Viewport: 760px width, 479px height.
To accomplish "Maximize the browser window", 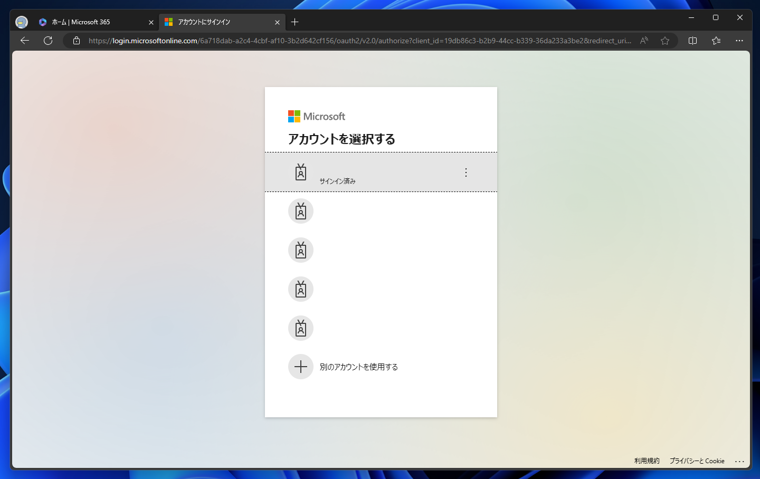I will click(715, 17).
